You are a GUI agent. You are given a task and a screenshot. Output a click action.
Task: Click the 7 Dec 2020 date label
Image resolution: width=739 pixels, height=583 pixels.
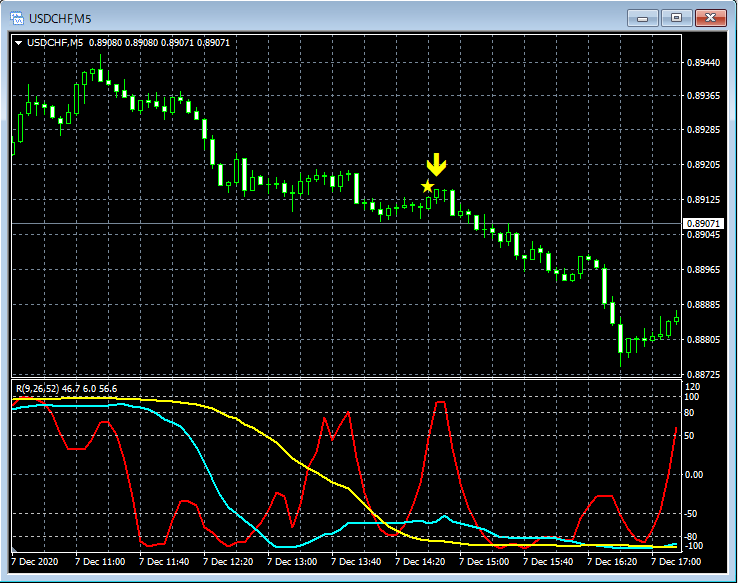[38, 562]
